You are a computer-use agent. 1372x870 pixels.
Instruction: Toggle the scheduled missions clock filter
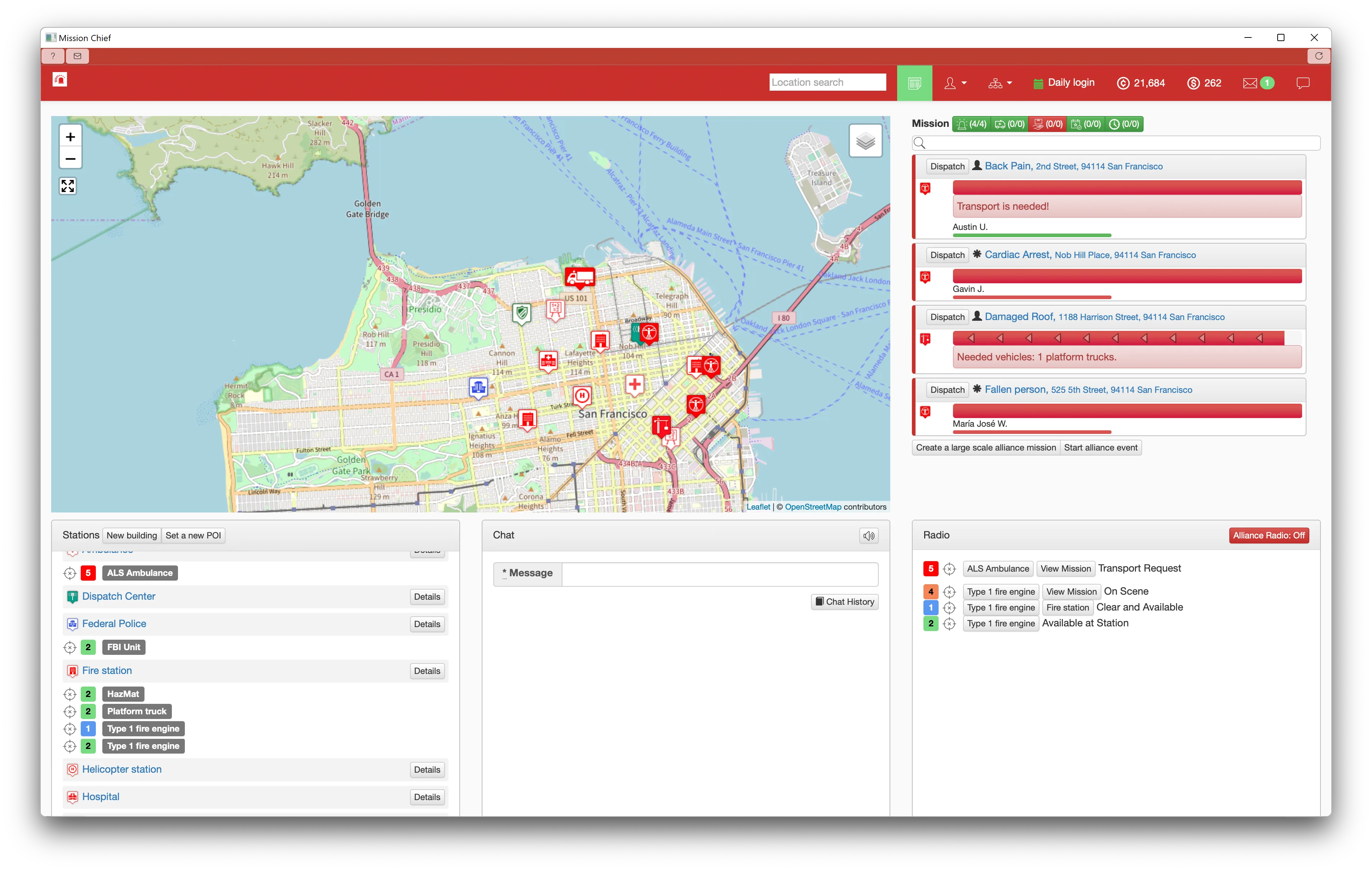click(1124, 124)
